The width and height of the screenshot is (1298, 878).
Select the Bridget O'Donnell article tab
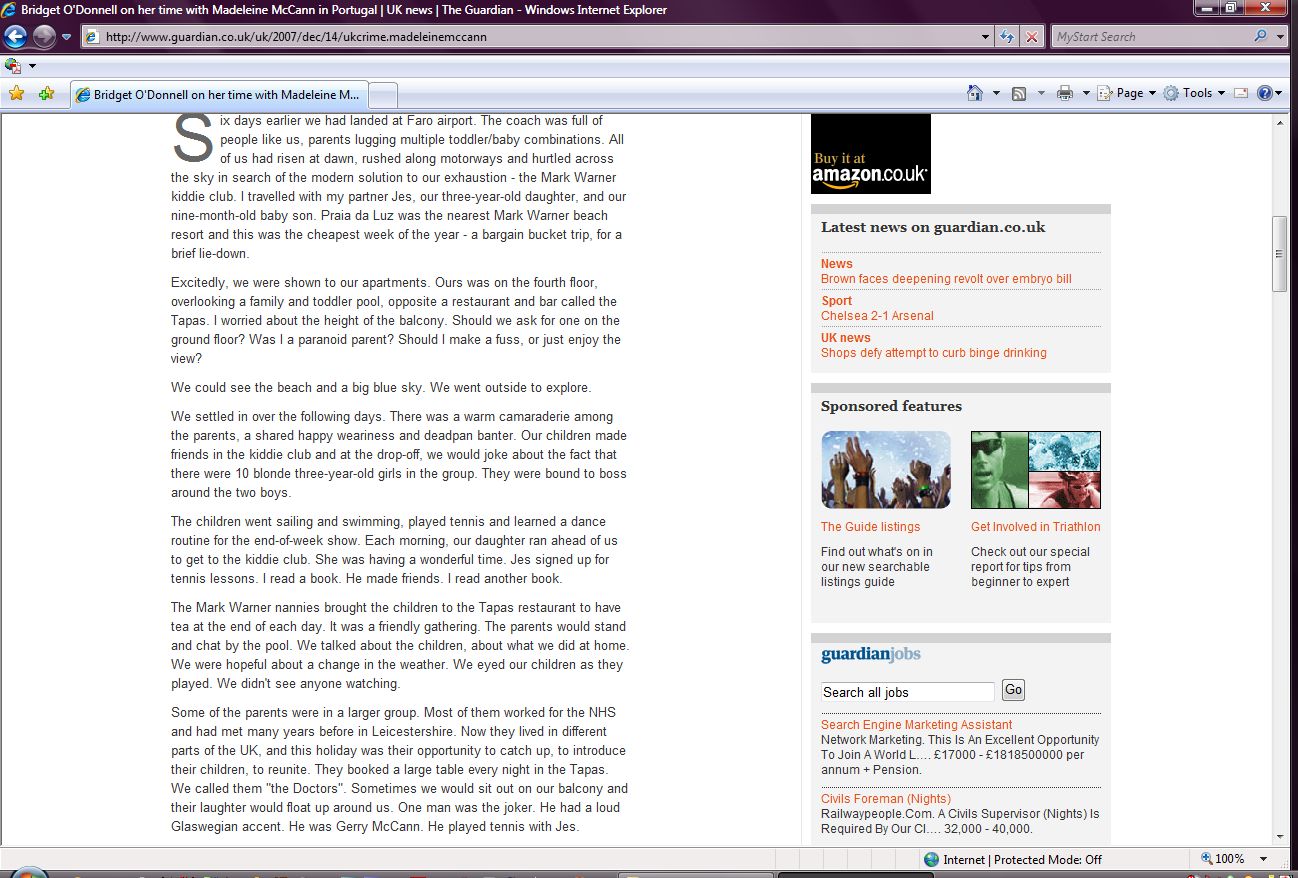(220, 95)
